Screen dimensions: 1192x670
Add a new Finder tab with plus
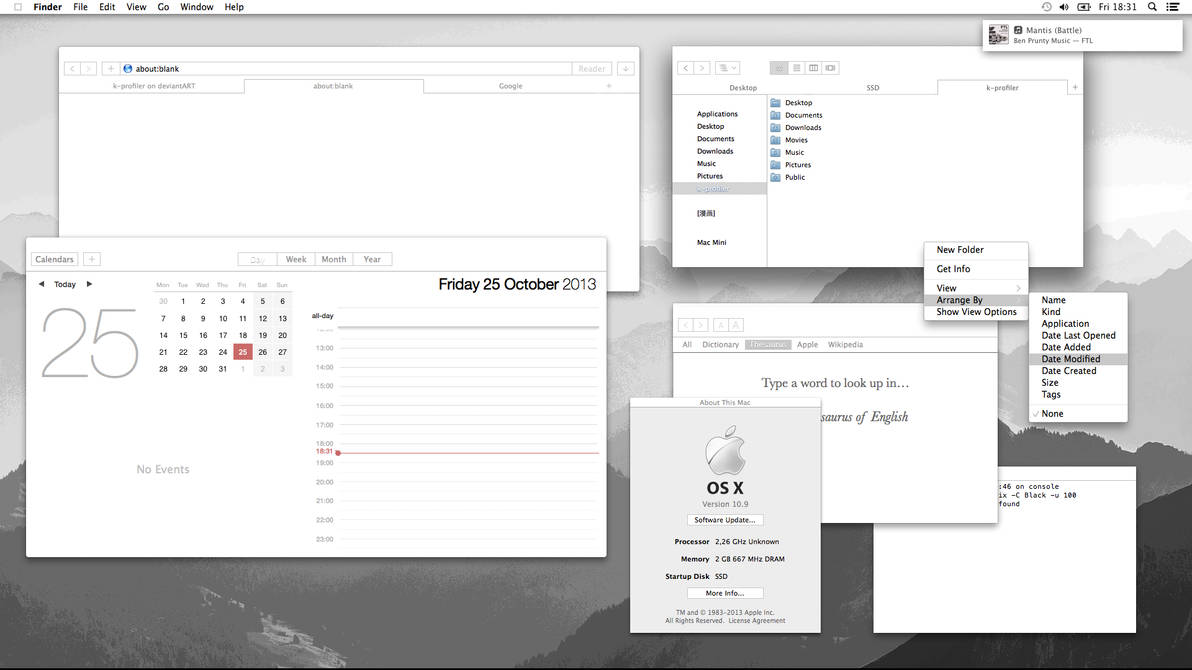click(1075, 87)
